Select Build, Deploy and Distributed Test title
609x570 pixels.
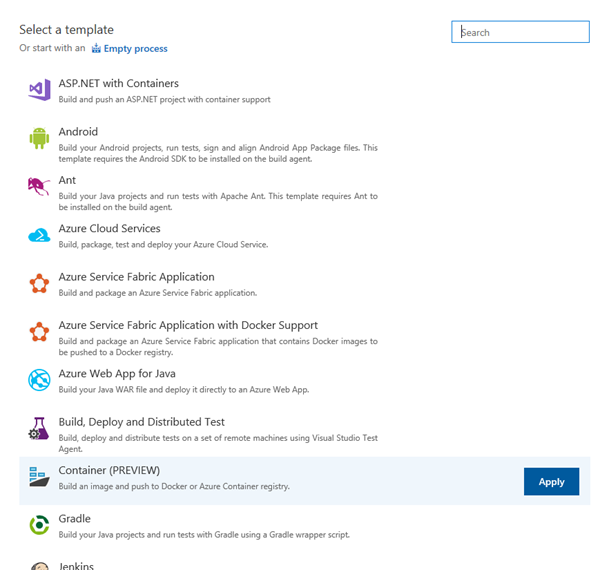click(141, 422)
